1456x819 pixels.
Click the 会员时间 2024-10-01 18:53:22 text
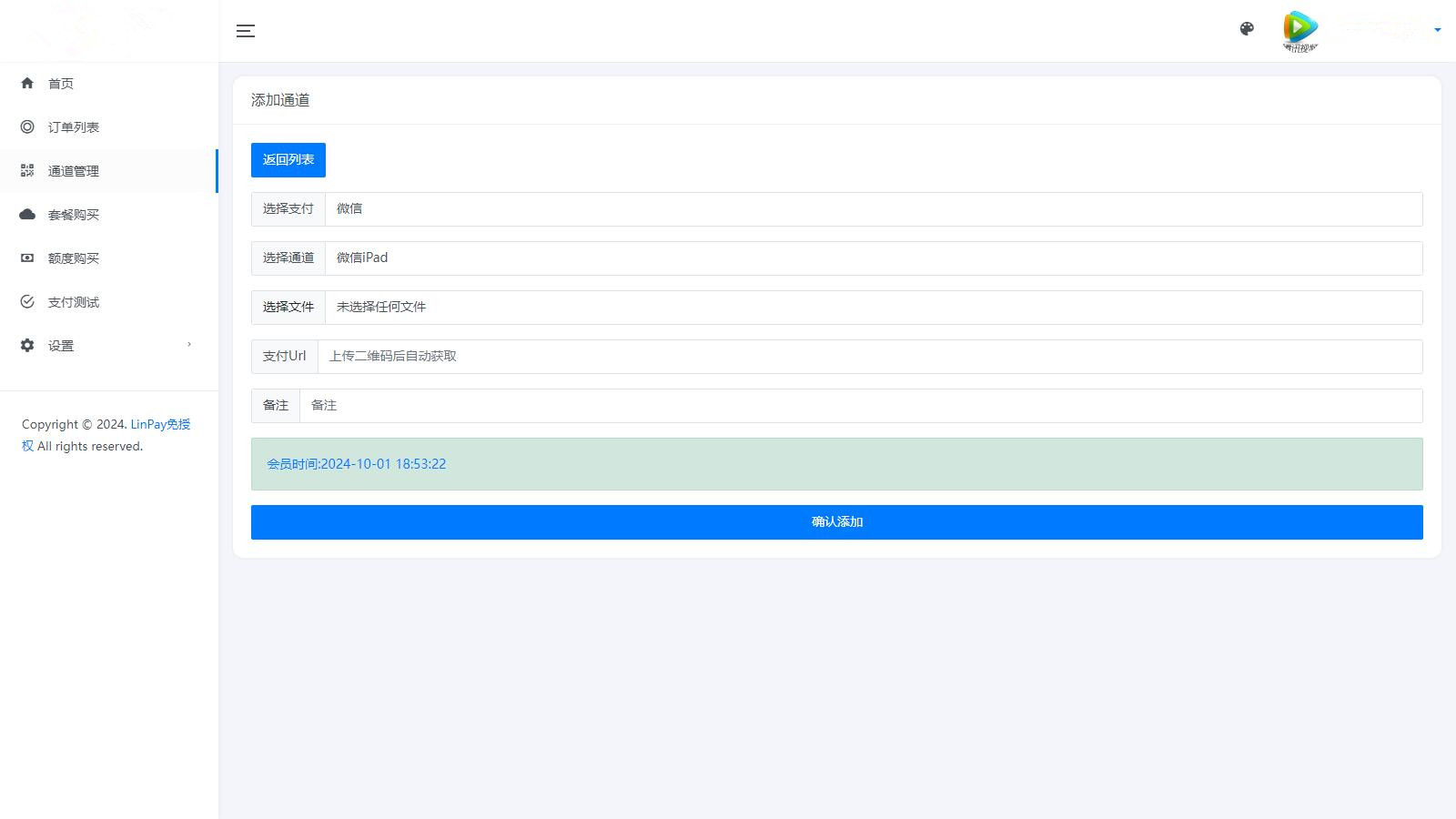click(356, 464)
